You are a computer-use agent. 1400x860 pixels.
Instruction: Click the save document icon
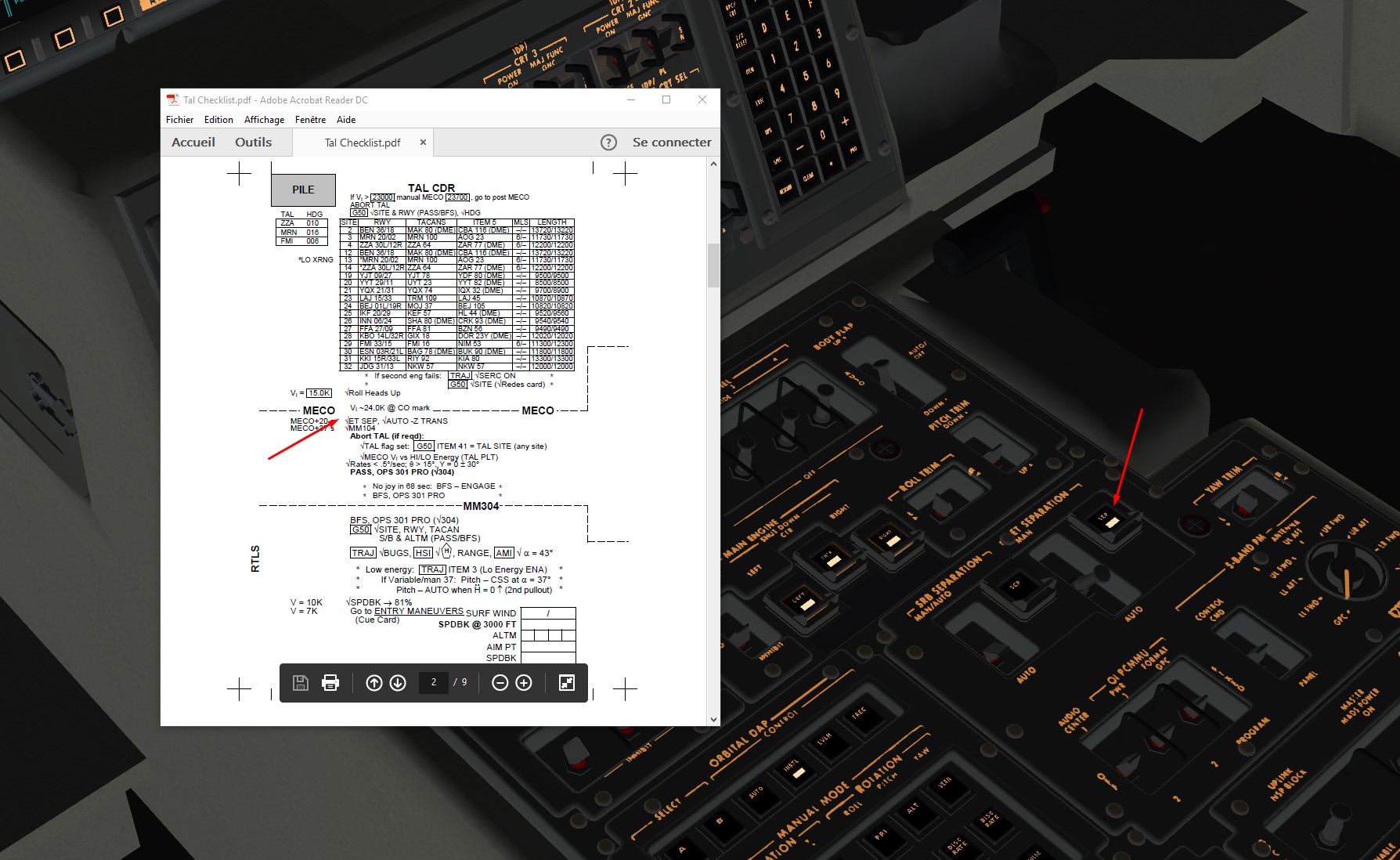click(x=300, y=683)
